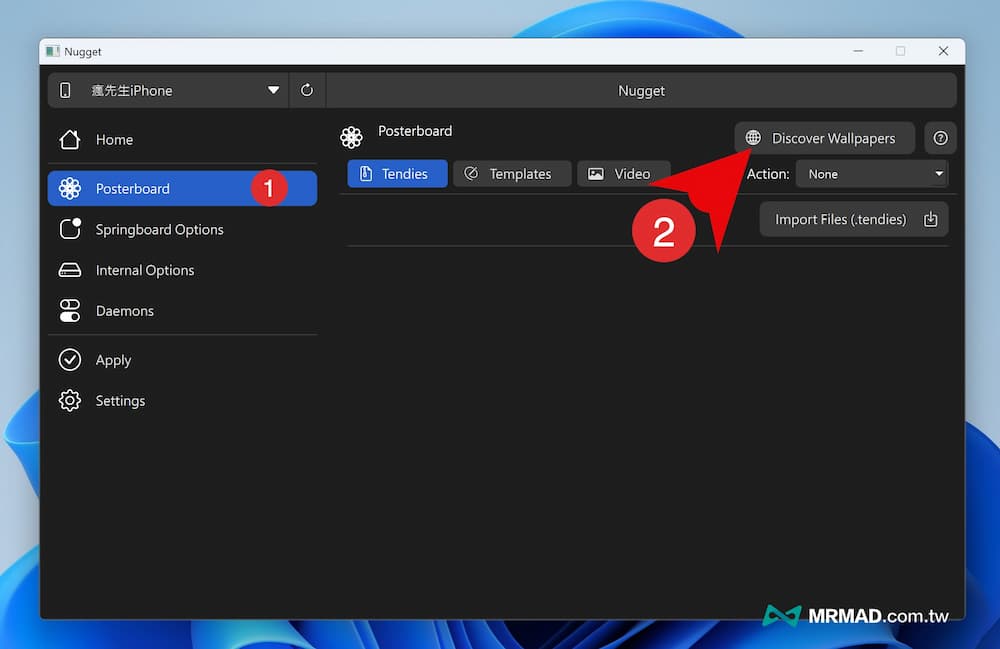Viewport: 1000px width, 649px height.
Task: Click the Nugget title bar button
Action: click(x=641, y=90)
